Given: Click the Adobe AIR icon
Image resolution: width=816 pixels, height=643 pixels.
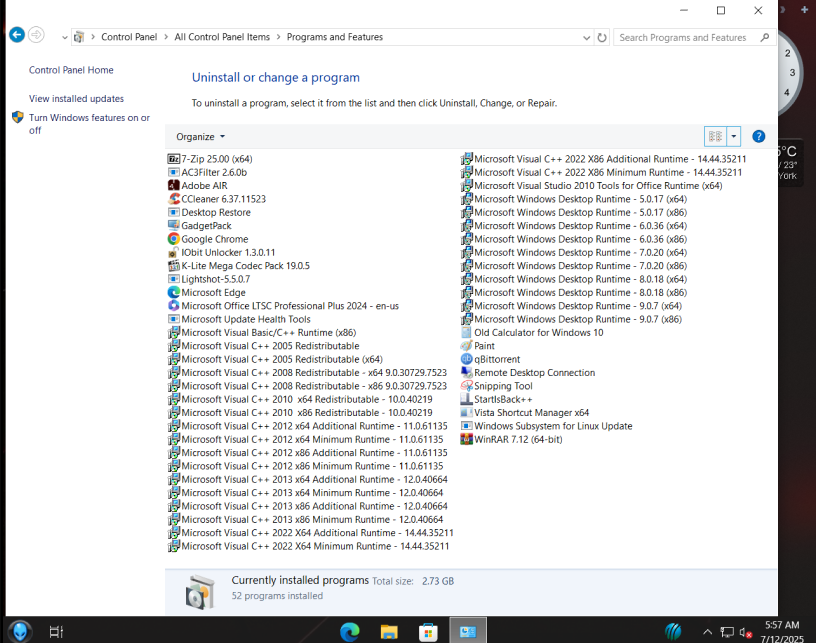Looking at the screenshot, I should (x=173, y=185).
